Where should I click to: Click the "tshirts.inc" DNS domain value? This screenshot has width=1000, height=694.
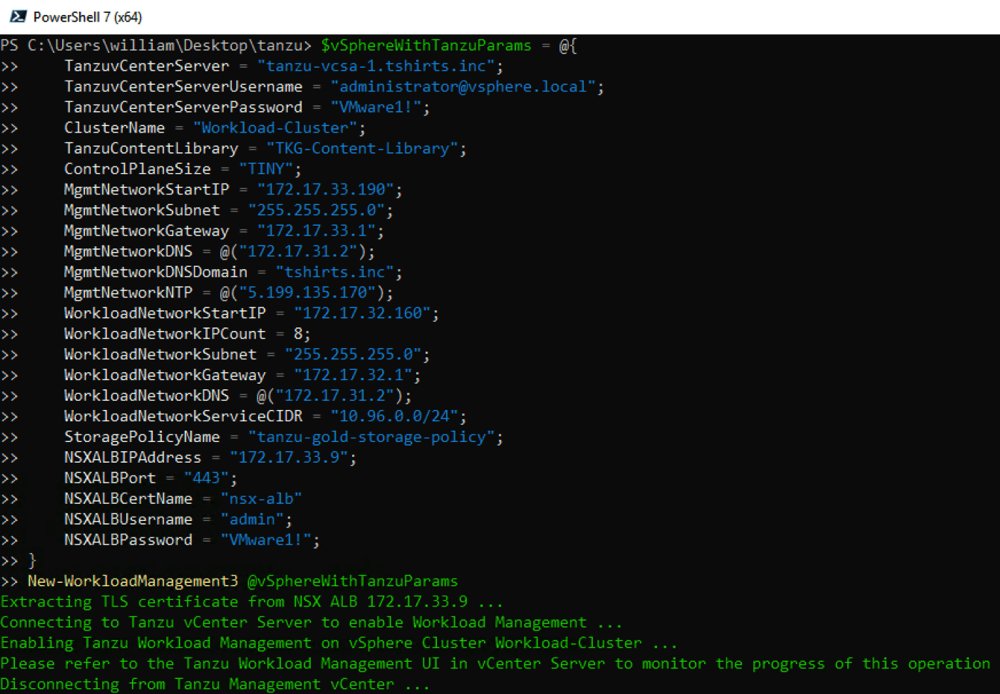coord(335,272)
